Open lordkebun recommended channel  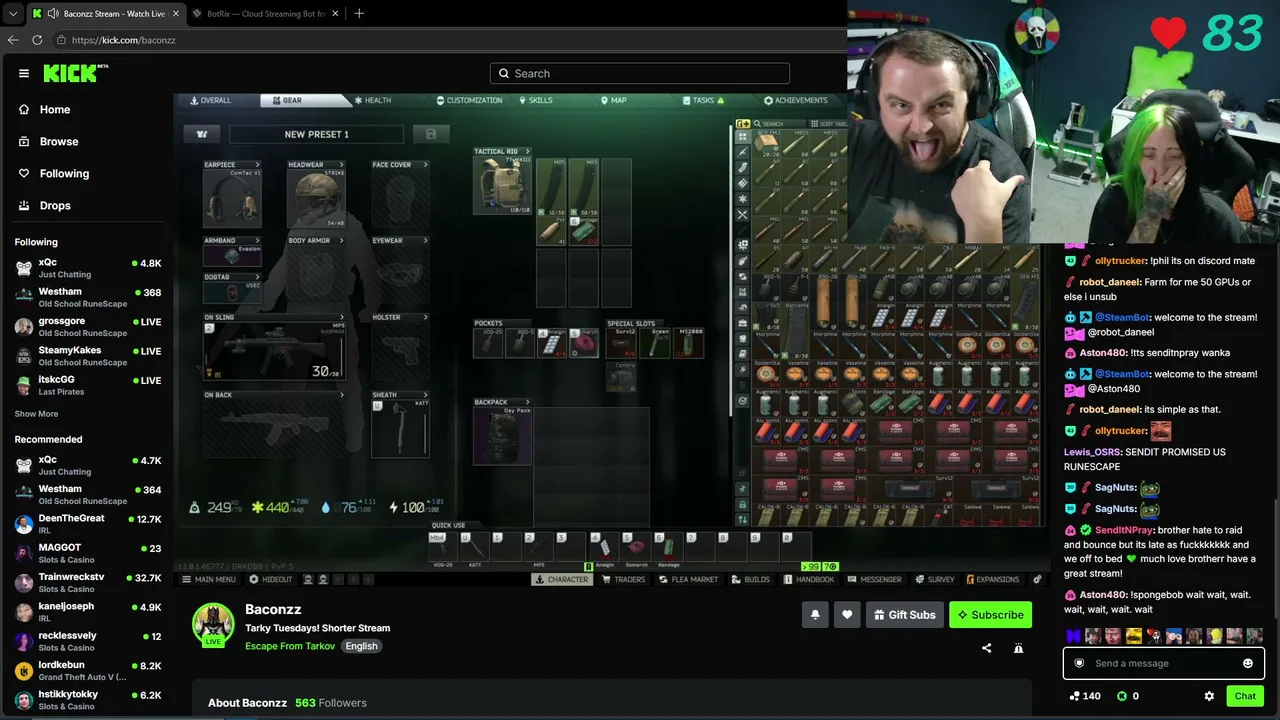click(x=88, y=670)
